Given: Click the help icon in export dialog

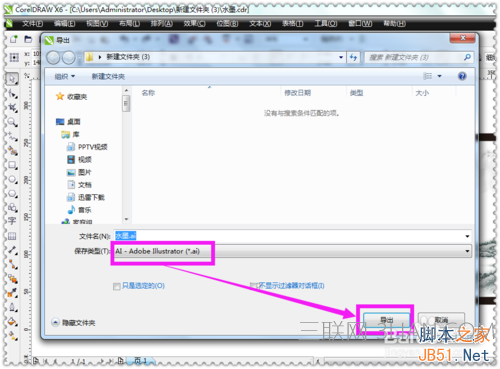Looking at the screenshot, I should 462,76.
